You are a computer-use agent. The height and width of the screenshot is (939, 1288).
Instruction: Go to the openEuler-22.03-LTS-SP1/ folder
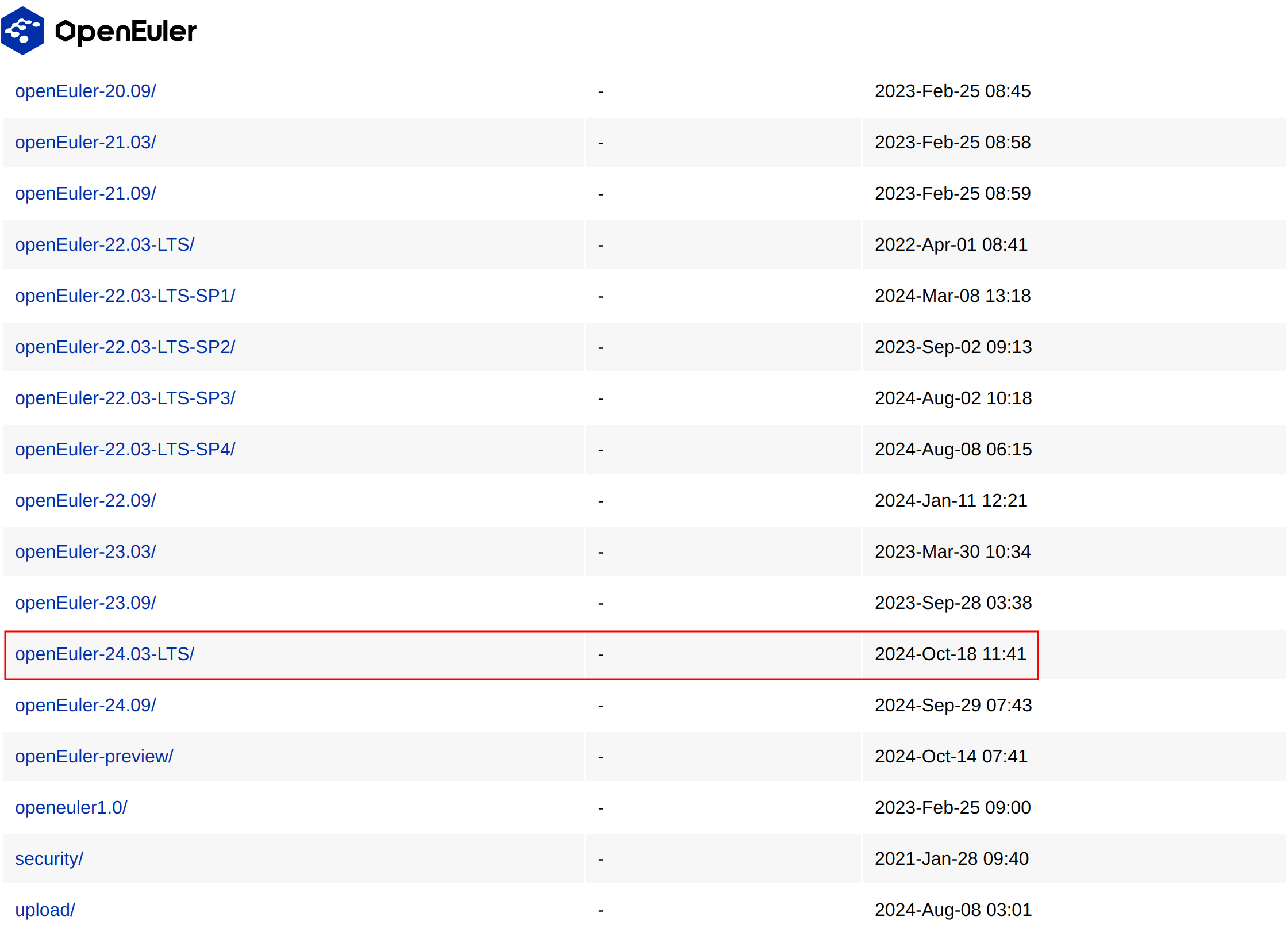[125, 296]
